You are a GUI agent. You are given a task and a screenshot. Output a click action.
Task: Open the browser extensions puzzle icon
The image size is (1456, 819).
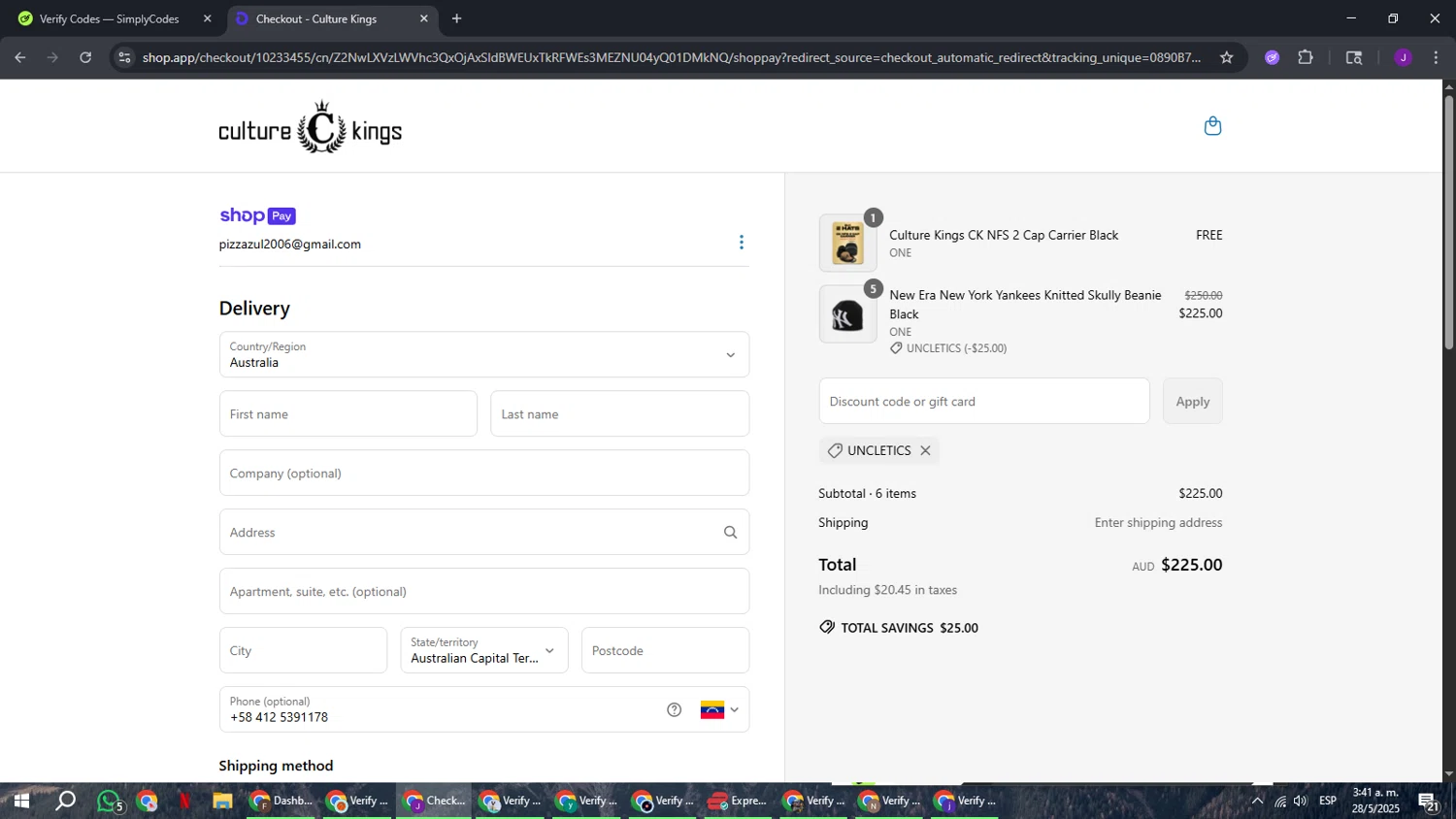click(x=1306, y=57)
